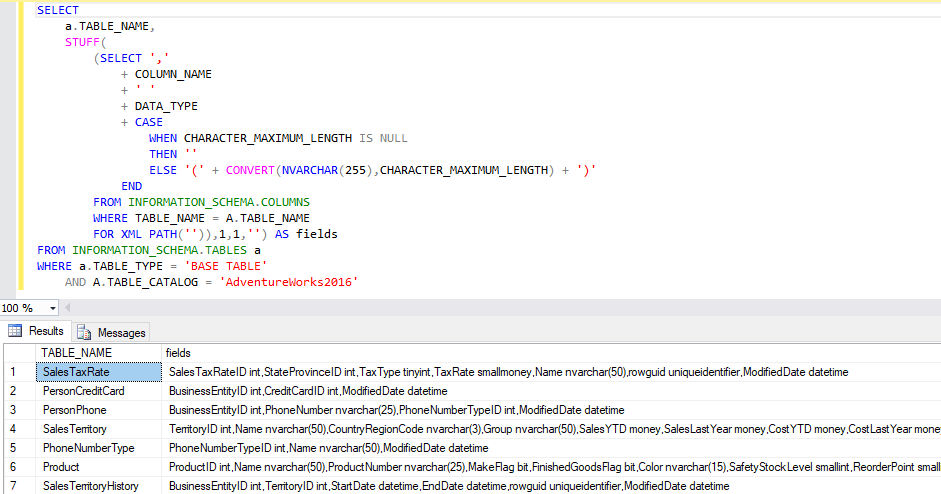Click fields cell starting with SalesTaxRateID int
The image size is (941, 494).
pyautogui.click(x=551, y=372)
